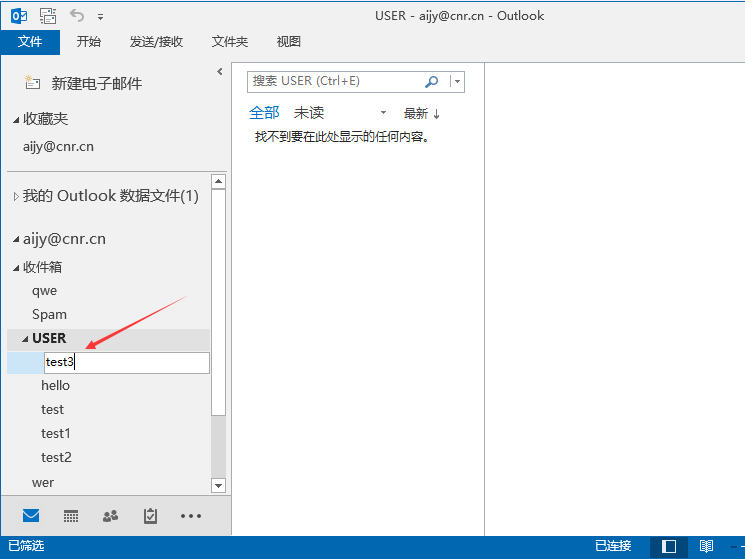Click 已连接 status text
Viewport: 745px width, 559px height.
[613, 546]
